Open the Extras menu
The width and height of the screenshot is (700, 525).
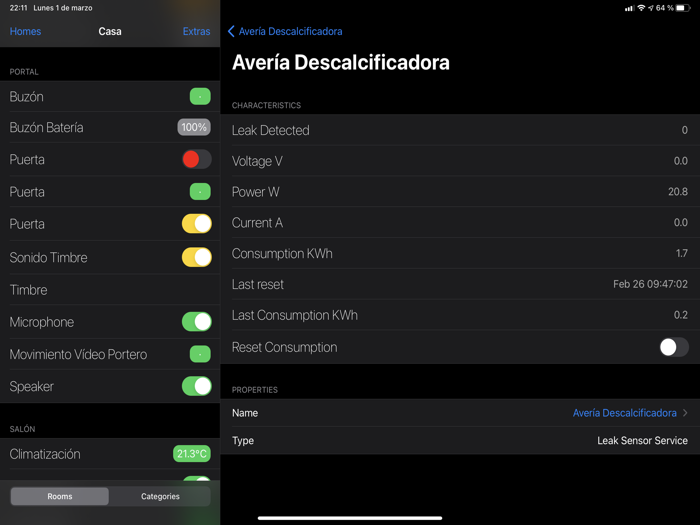196,31
